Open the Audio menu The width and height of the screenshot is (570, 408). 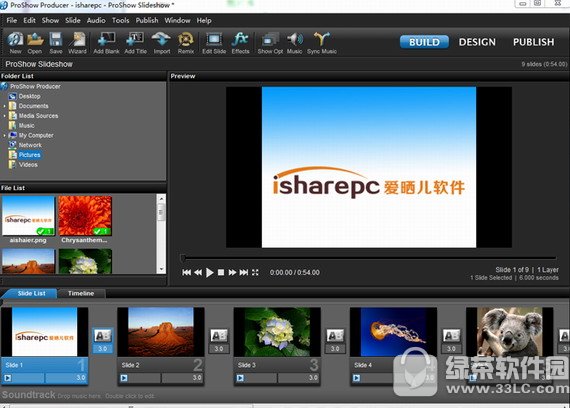coord(96,21)
